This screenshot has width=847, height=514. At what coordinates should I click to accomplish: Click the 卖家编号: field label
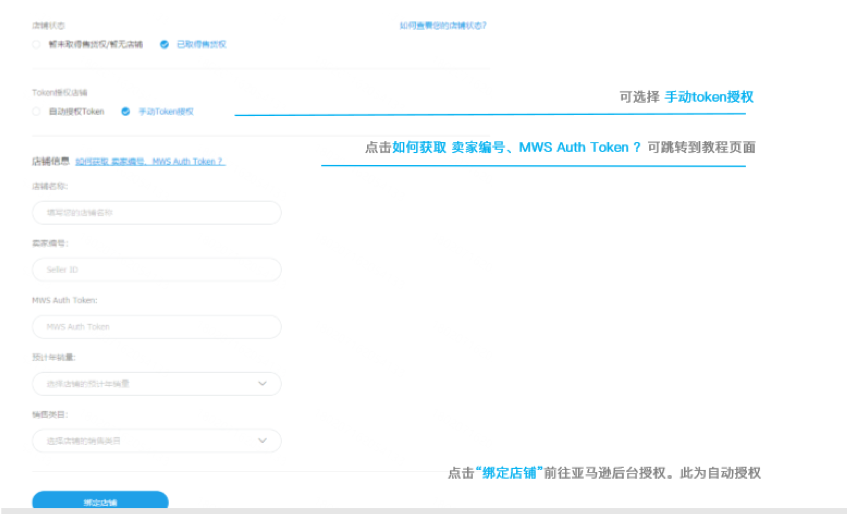point(50,243)
